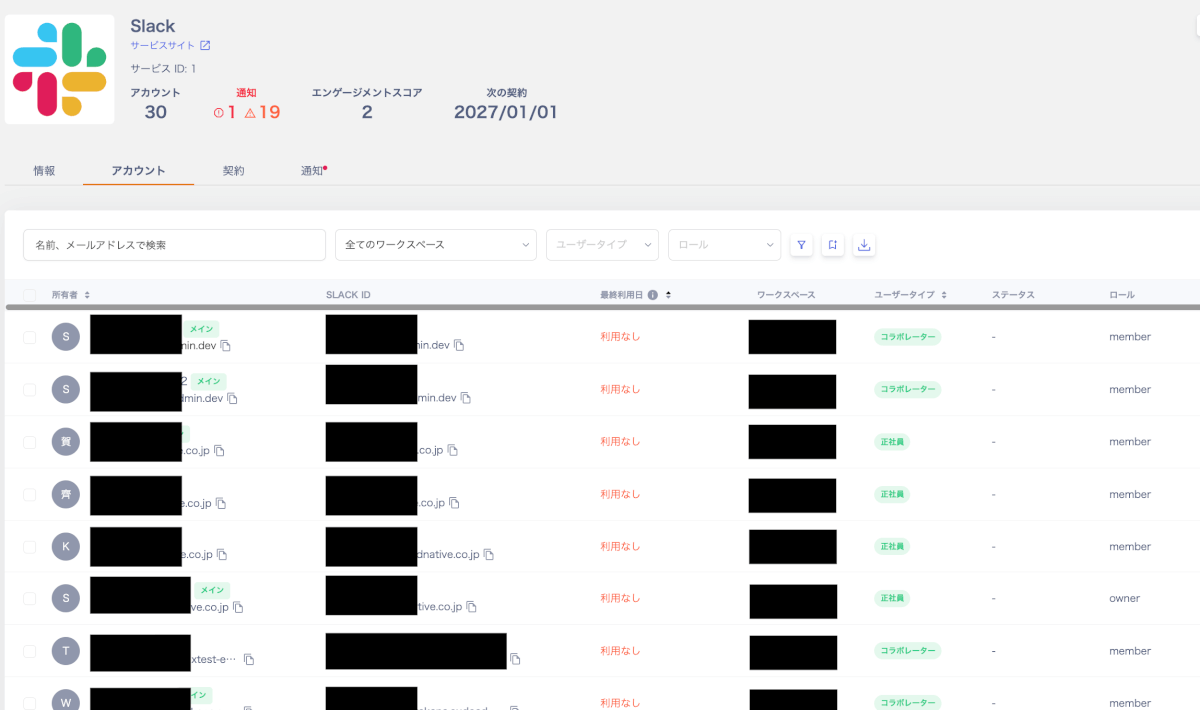Expand the ユーザータイプ filter dropdown
Screen dimensions: 1200x710
[602, 245]
